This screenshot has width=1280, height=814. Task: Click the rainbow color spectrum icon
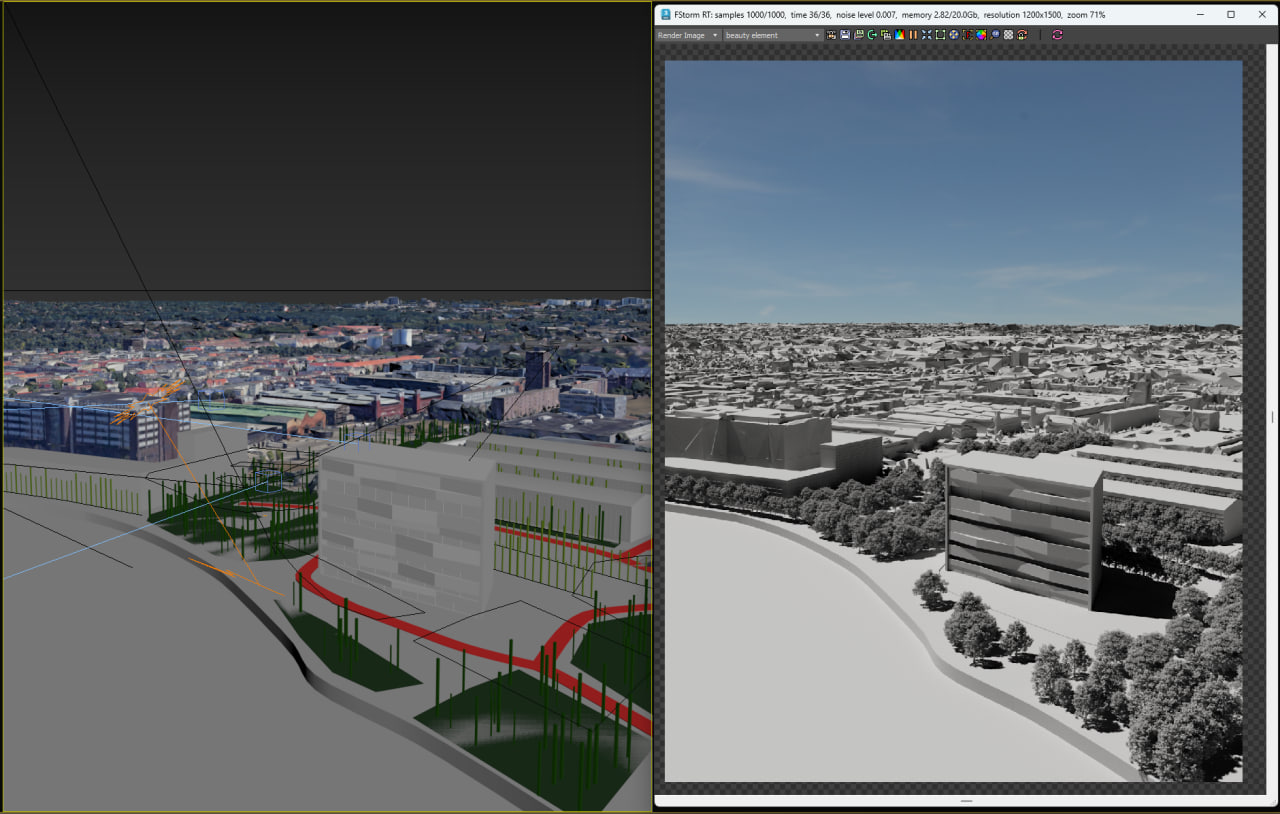pyautogui.click(x=900, y=35)
